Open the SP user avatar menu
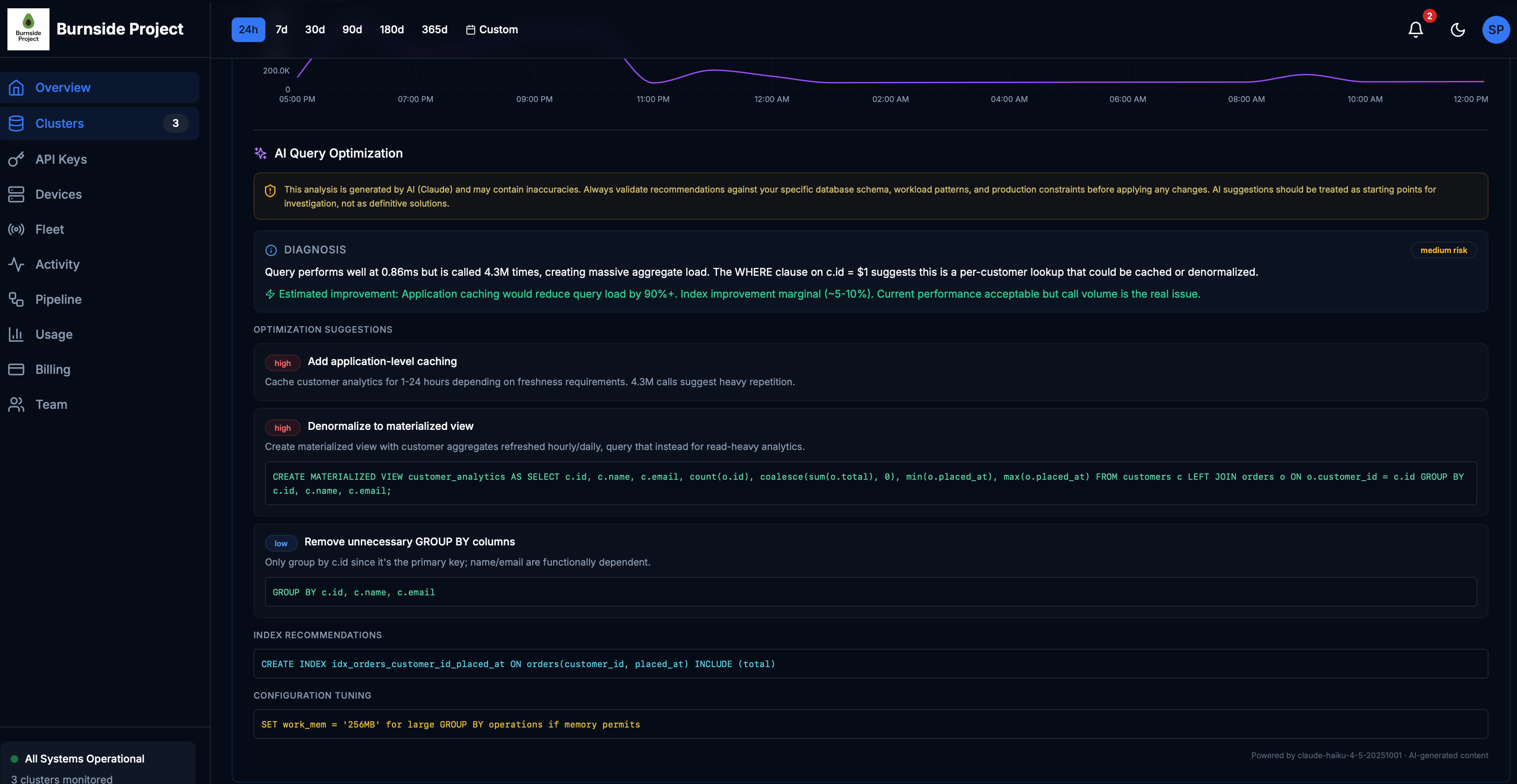This screenshot has height=784, width=1517. (x=1495, y=29)
